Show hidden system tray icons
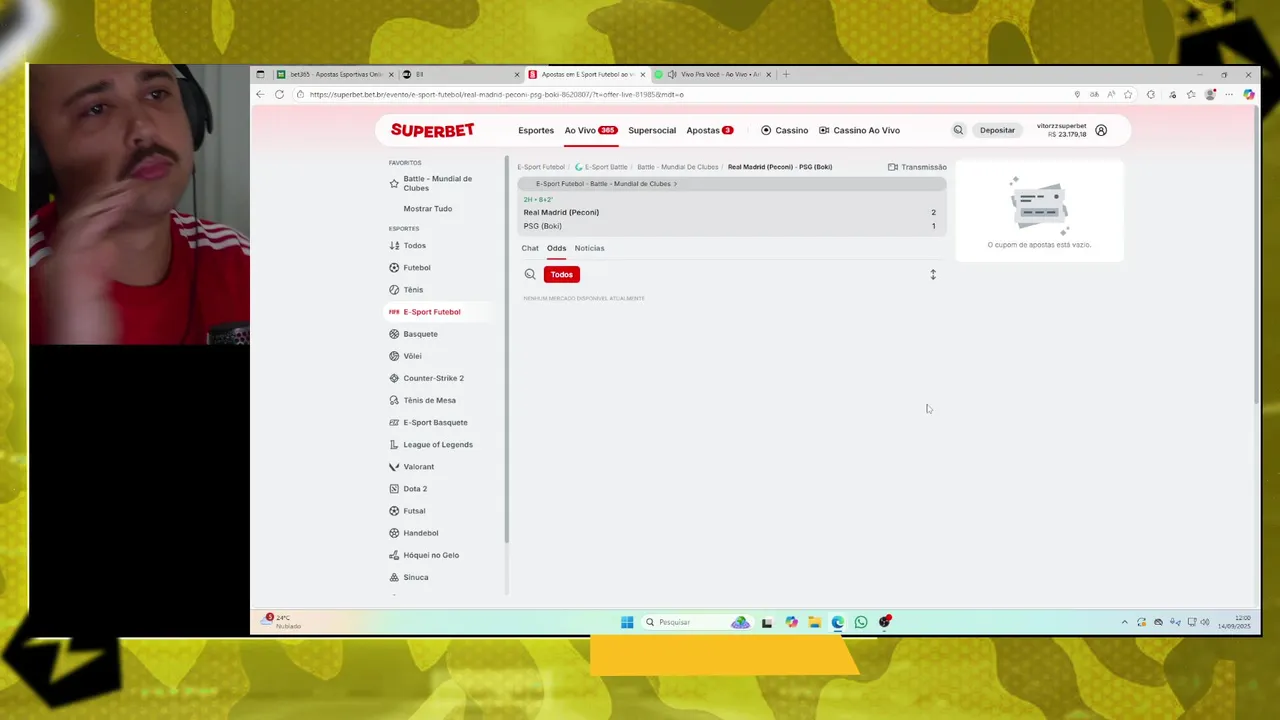Screen dimensions: 1280x720 click(x=1125, y=622)
